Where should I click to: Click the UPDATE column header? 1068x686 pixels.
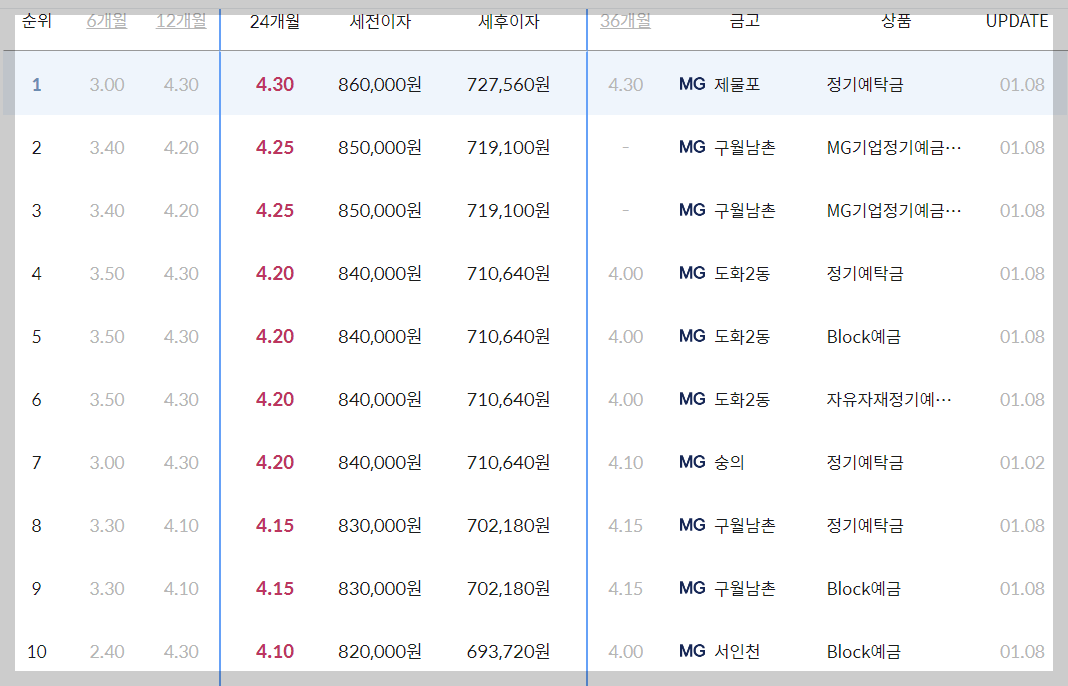[1015, 21]
